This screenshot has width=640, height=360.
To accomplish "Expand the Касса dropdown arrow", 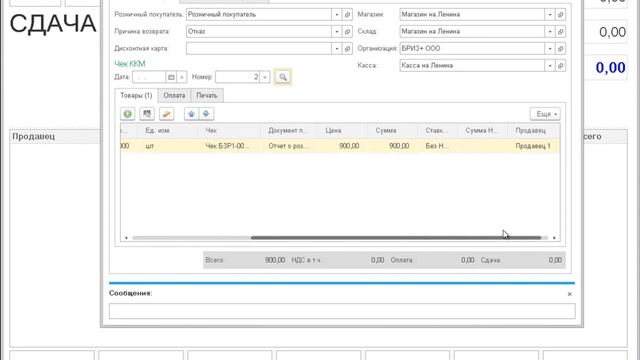I will pos(550,65).
